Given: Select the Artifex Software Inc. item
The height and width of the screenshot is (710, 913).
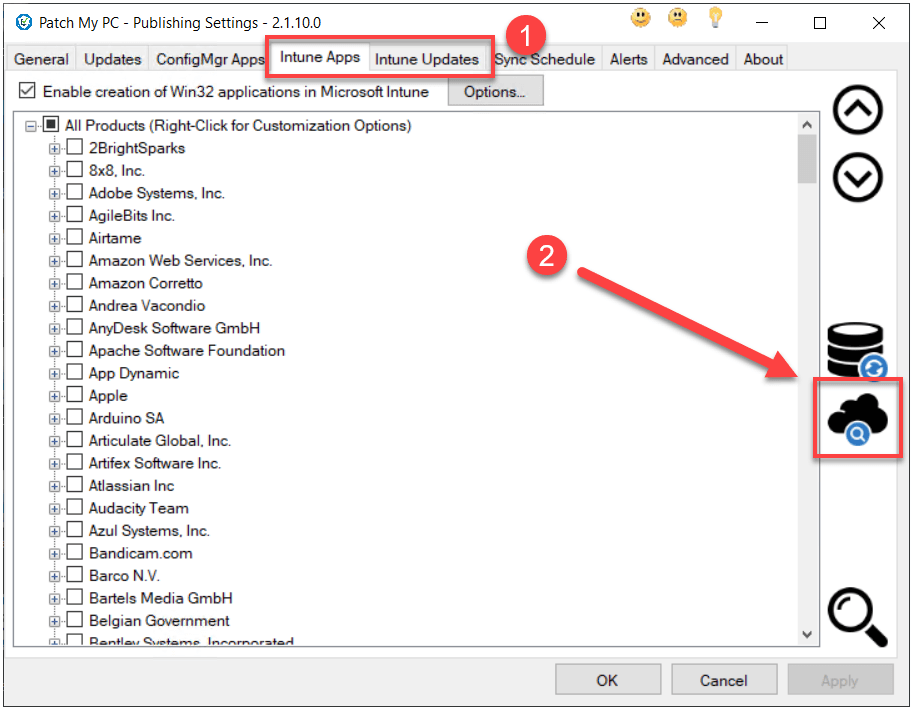Looking at the screenshot, I should click(x=155, y=463).
